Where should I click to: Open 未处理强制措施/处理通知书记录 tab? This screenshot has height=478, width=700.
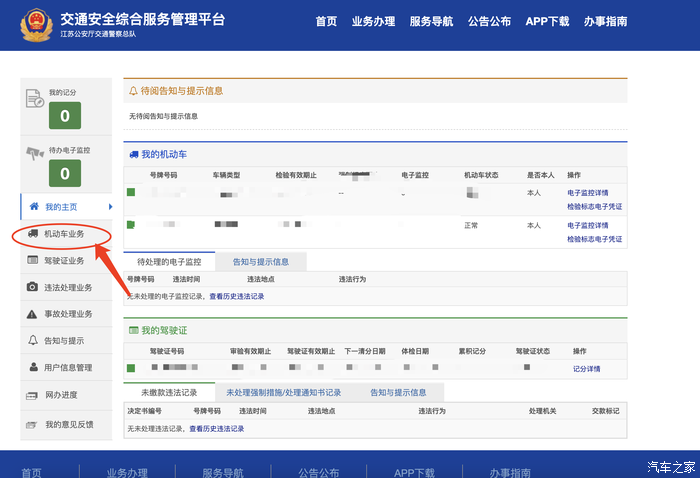[x=284, y=393]
